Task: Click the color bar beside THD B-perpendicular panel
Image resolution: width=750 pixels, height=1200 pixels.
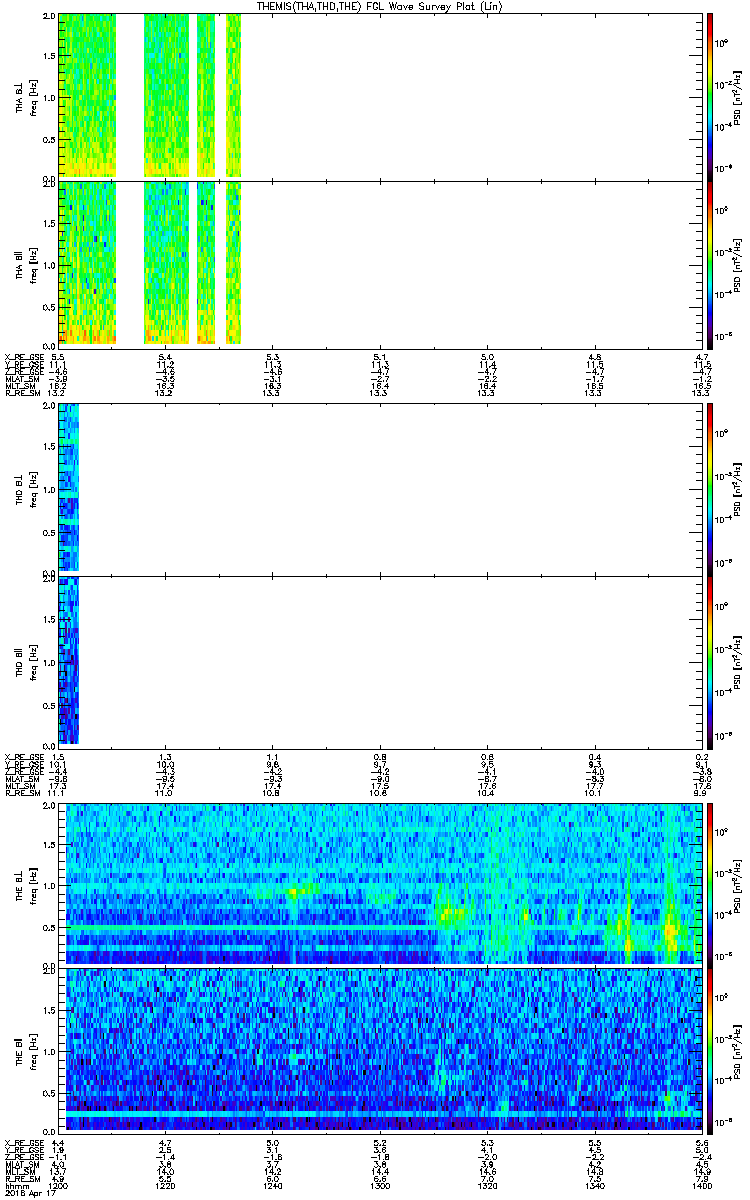Action: [x=710, y=488]
